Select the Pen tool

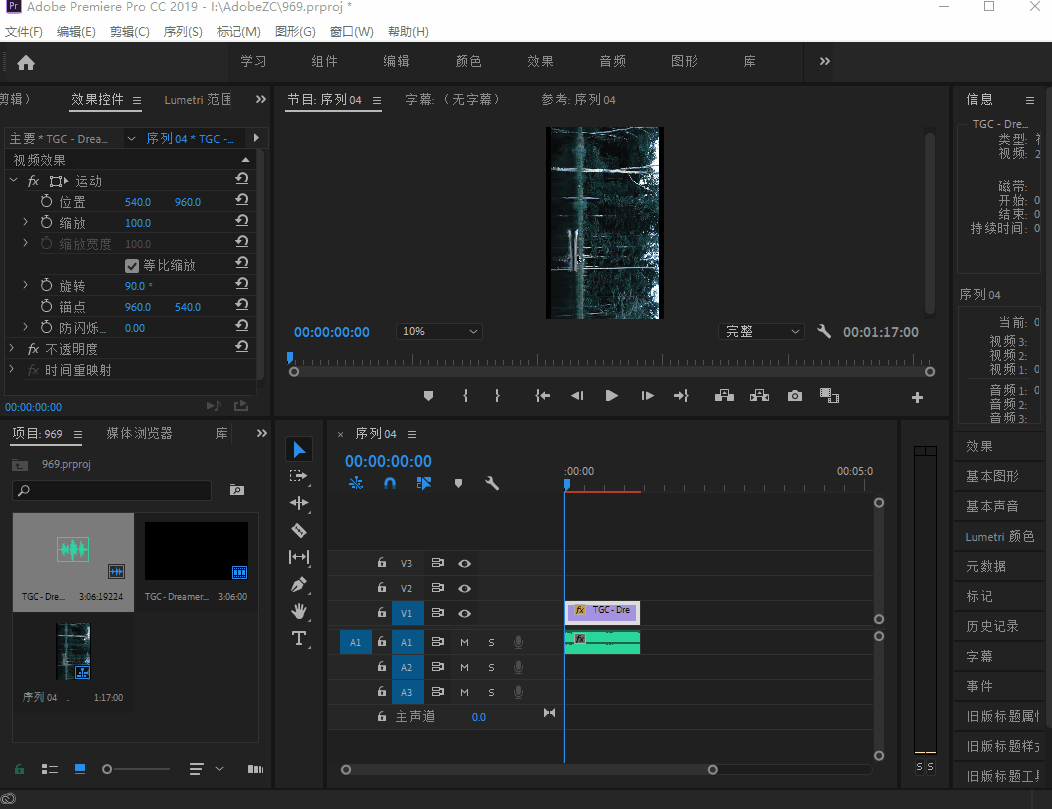click(x=298, y=584)
